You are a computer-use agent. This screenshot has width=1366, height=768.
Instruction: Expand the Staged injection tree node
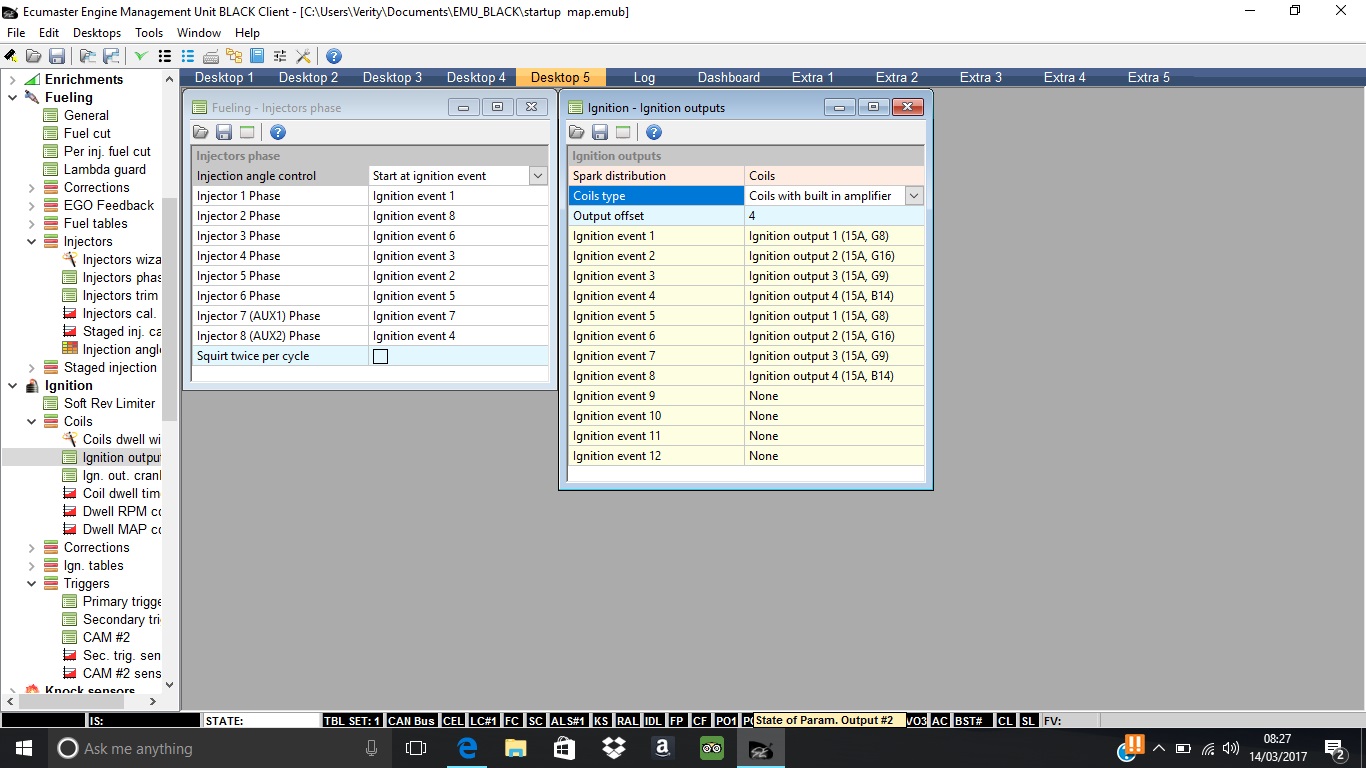click(x=31, y=367)
